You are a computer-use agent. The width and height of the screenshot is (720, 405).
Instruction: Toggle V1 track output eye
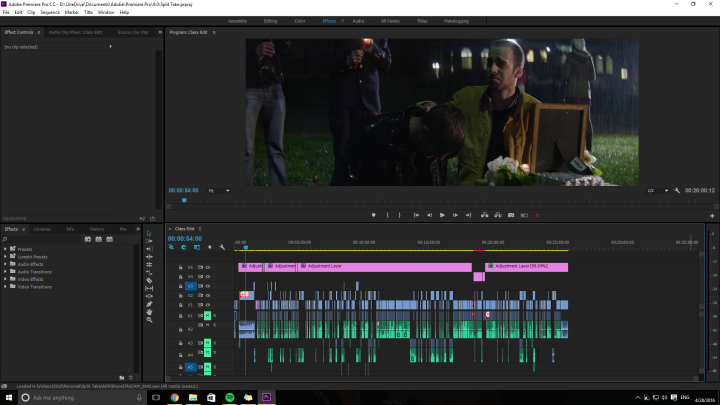(x=208, y=305)
